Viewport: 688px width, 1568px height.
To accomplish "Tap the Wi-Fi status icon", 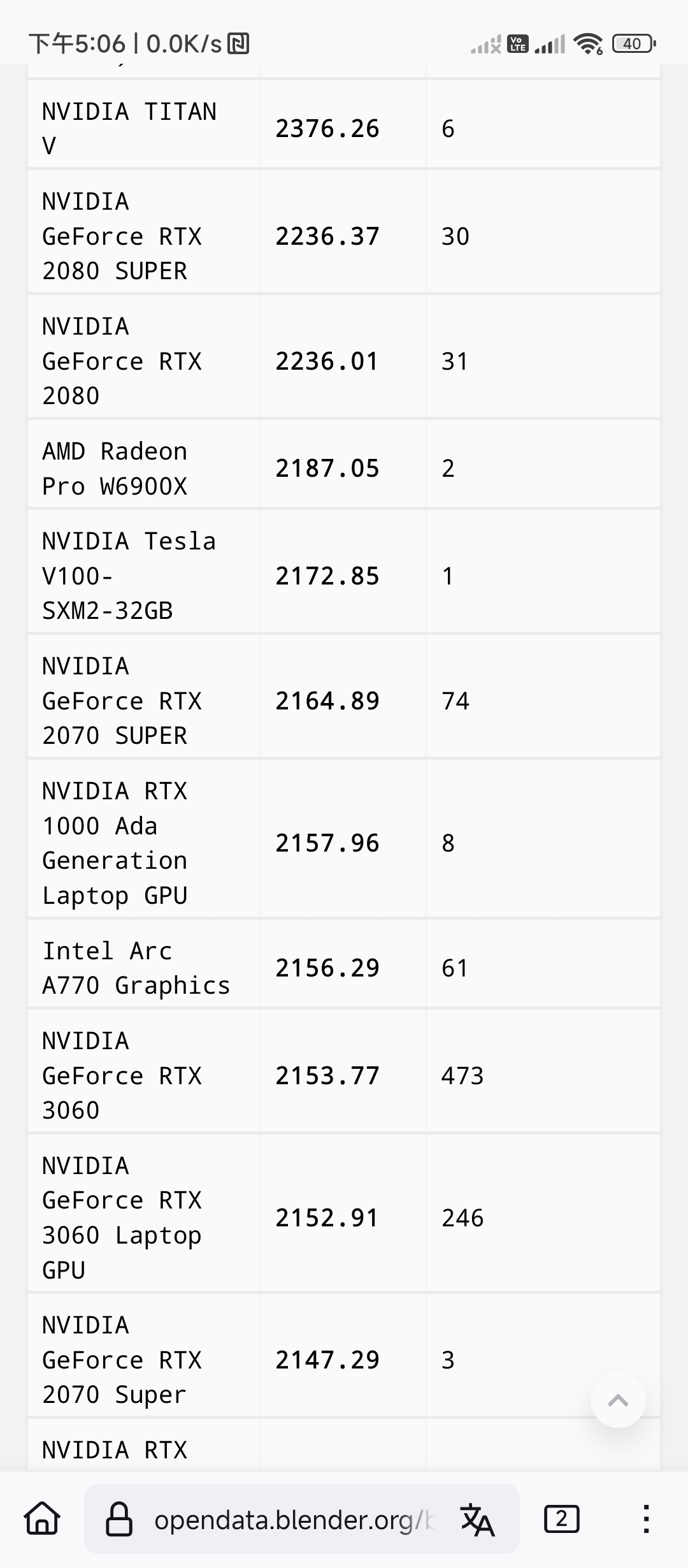I will tap(587, 43).
